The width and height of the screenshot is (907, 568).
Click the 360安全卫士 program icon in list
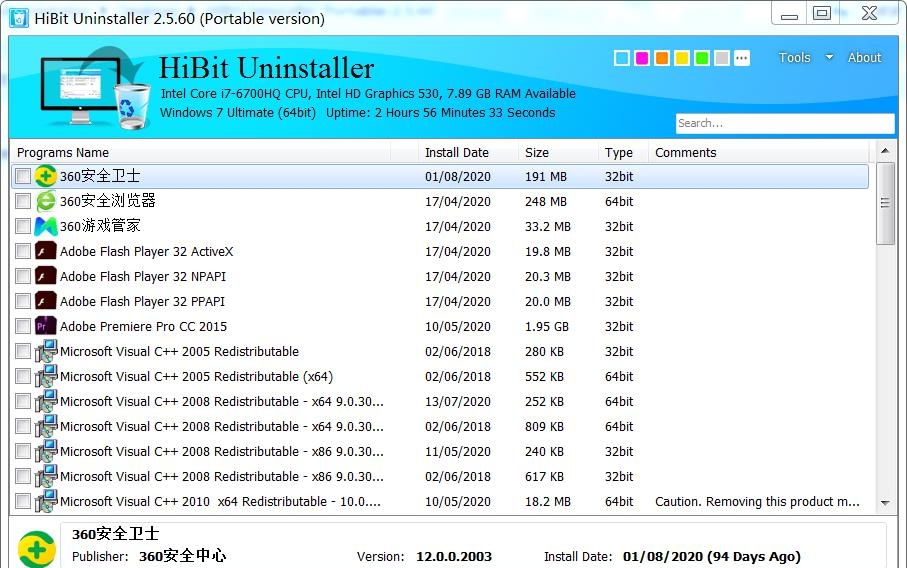click(45, 176)
